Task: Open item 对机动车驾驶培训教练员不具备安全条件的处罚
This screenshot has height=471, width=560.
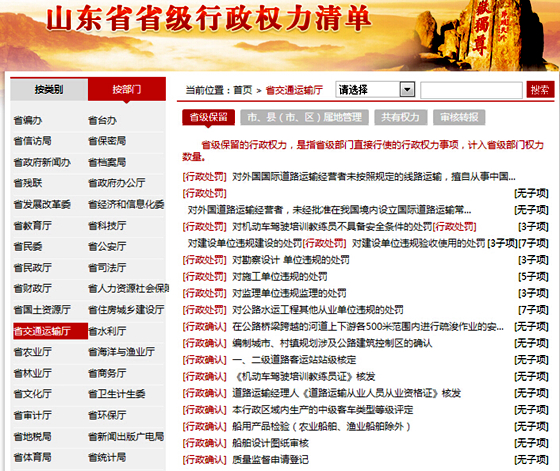Action: 332,226
